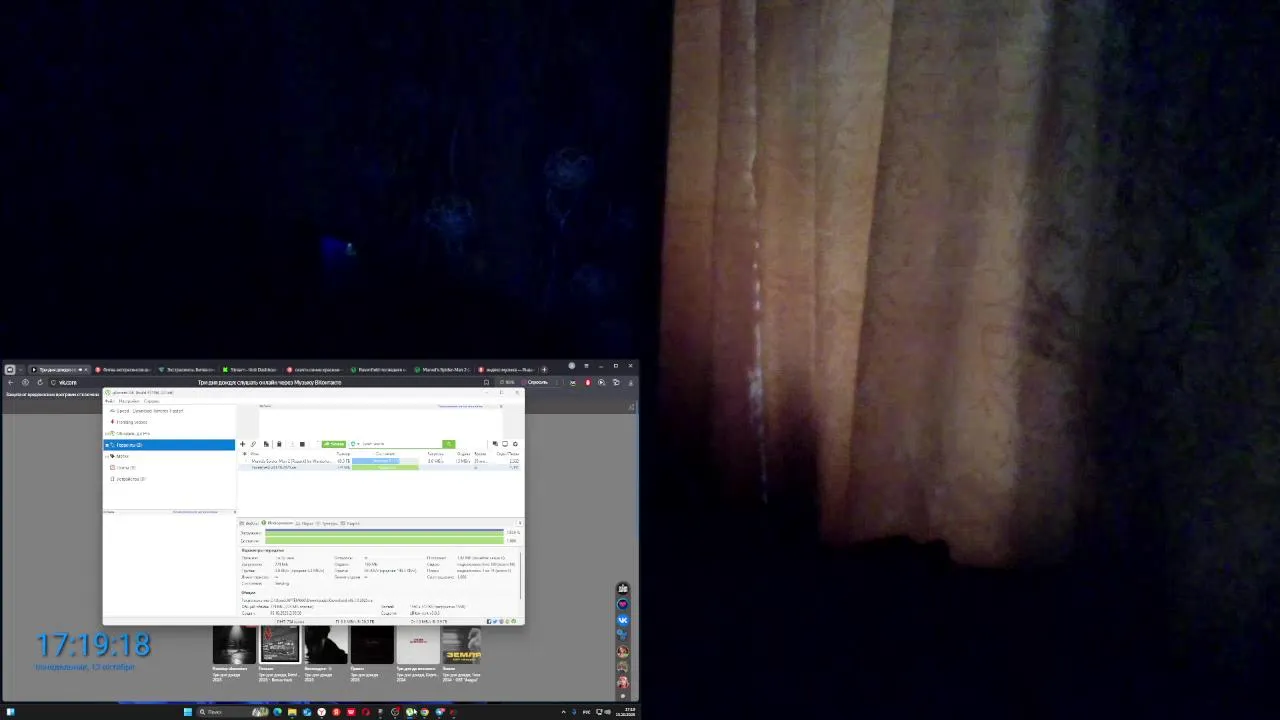Click the Add Torrent plus icon
The width and height of the screenshot is (1280, 720).
point(242,444)
